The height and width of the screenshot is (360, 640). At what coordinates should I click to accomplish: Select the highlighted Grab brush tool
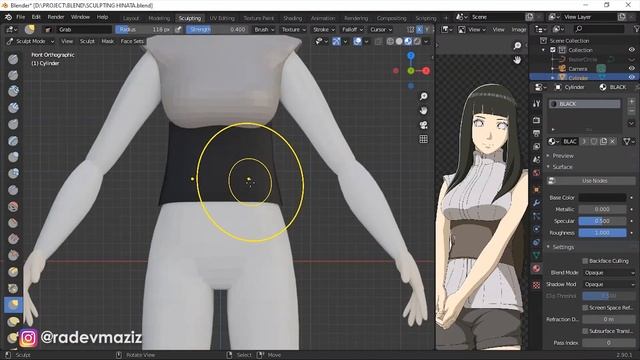13,304
